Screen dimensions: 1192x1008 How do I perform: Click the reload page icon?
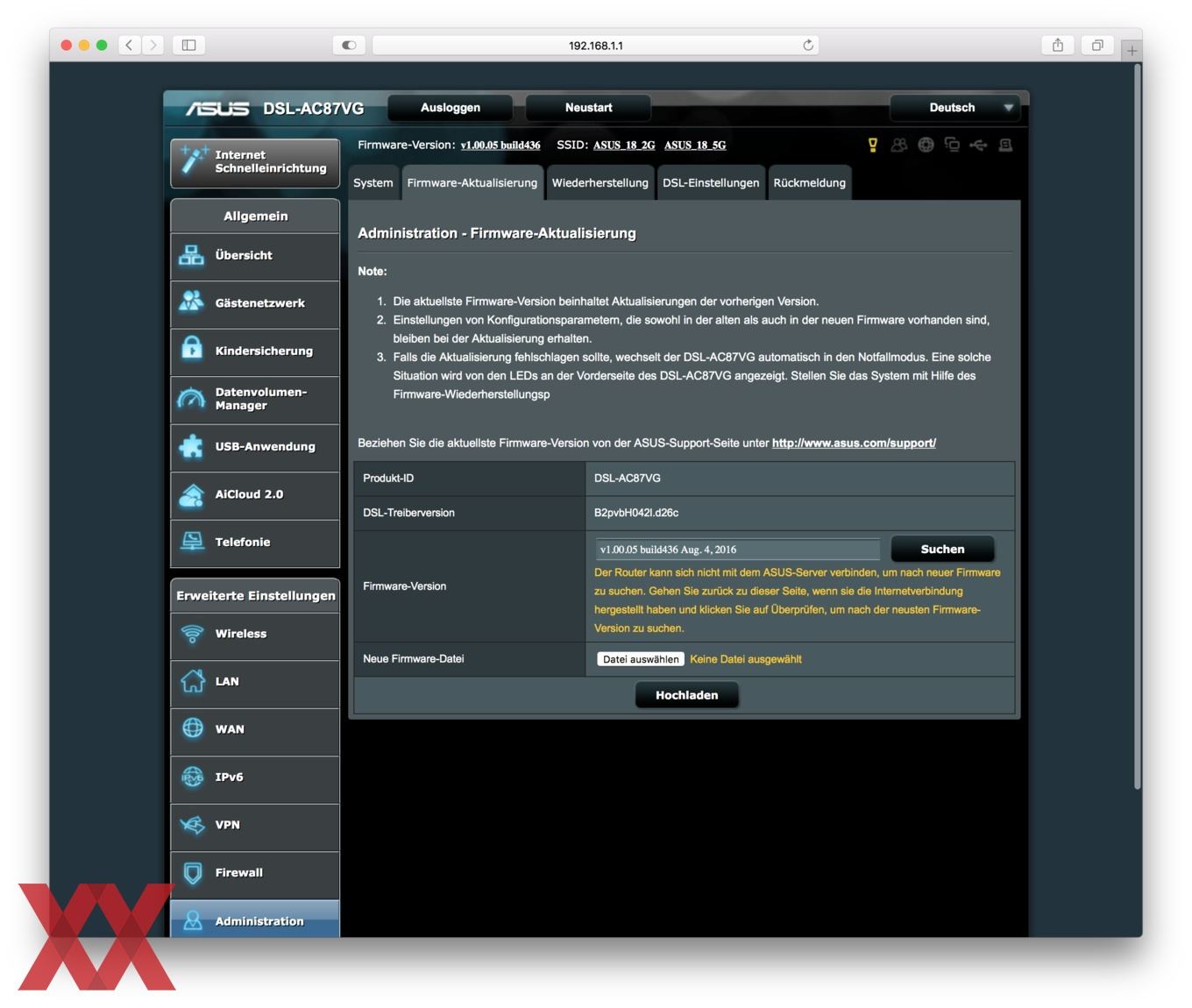[808, 45]
